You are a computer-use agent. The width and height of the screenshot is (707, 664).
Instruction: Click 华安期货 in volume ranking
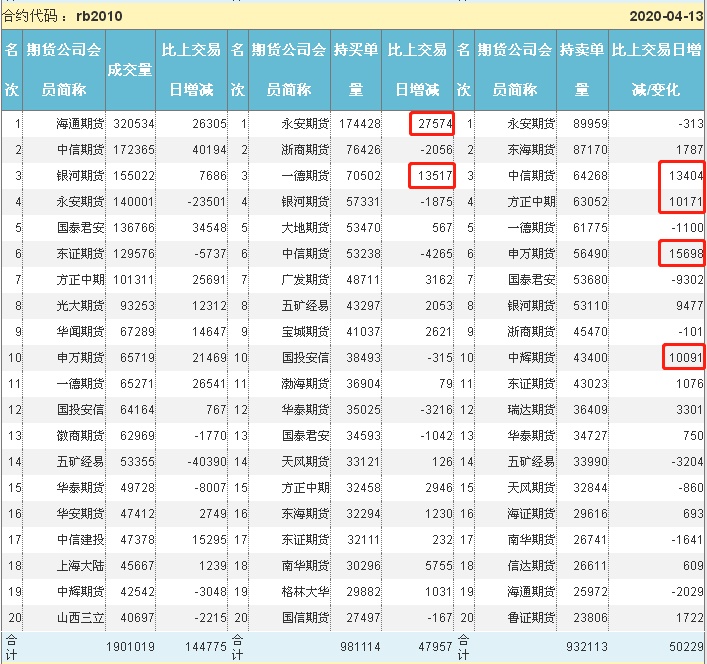[x=80, y=514]
